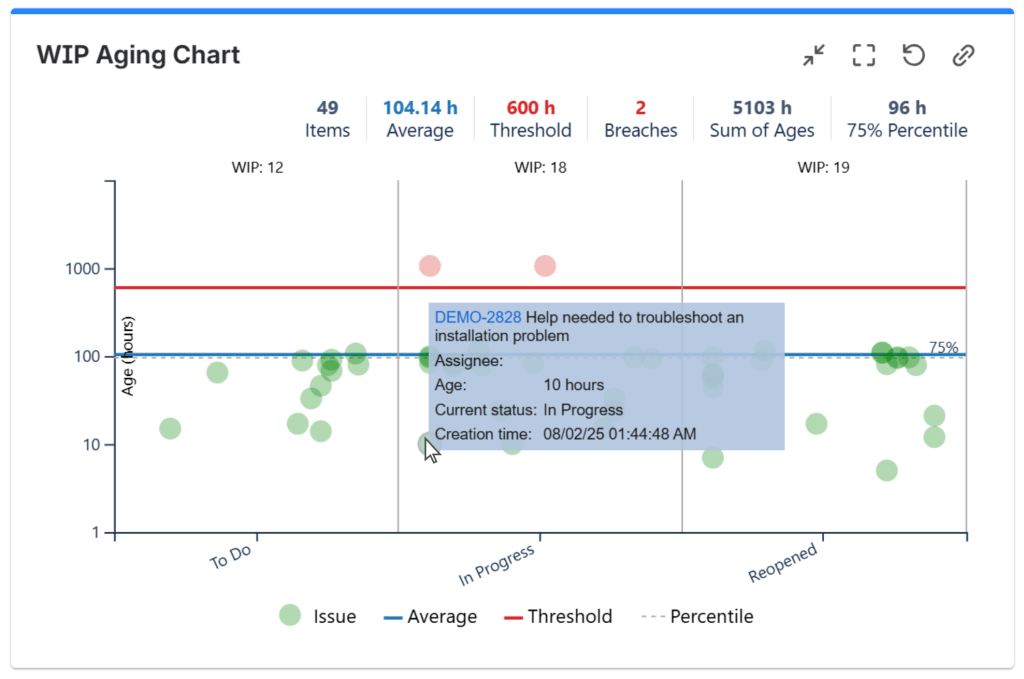
Task: Click the 104.14 h Average statistic
Action: coord(420,119)
